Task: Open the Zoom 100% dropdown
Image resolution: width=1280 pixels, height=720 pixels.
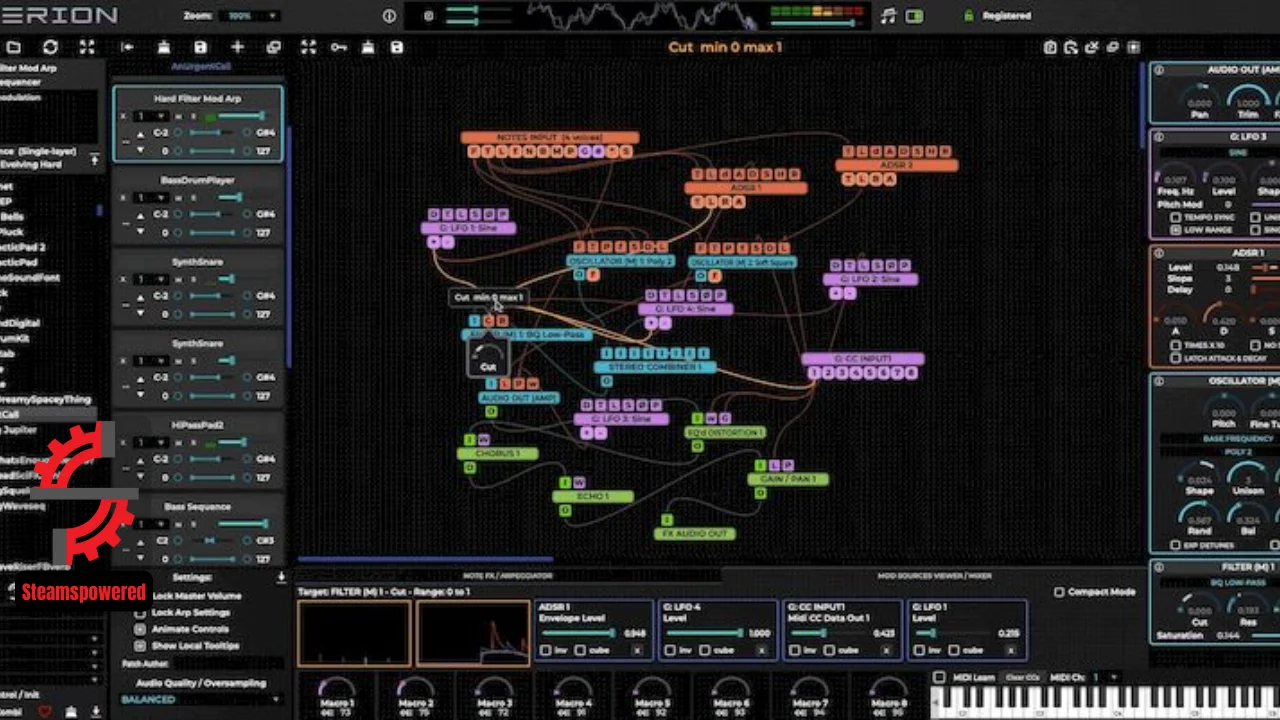Action: click(x=252, y=16)
